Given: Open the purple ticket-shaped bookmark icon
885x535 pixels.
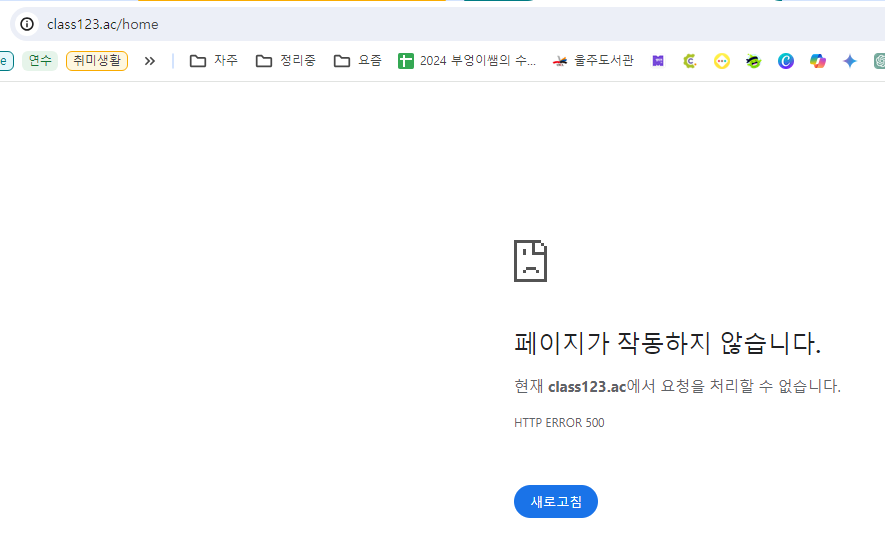Looking at the screenshot, I should (x=658, y=61).
